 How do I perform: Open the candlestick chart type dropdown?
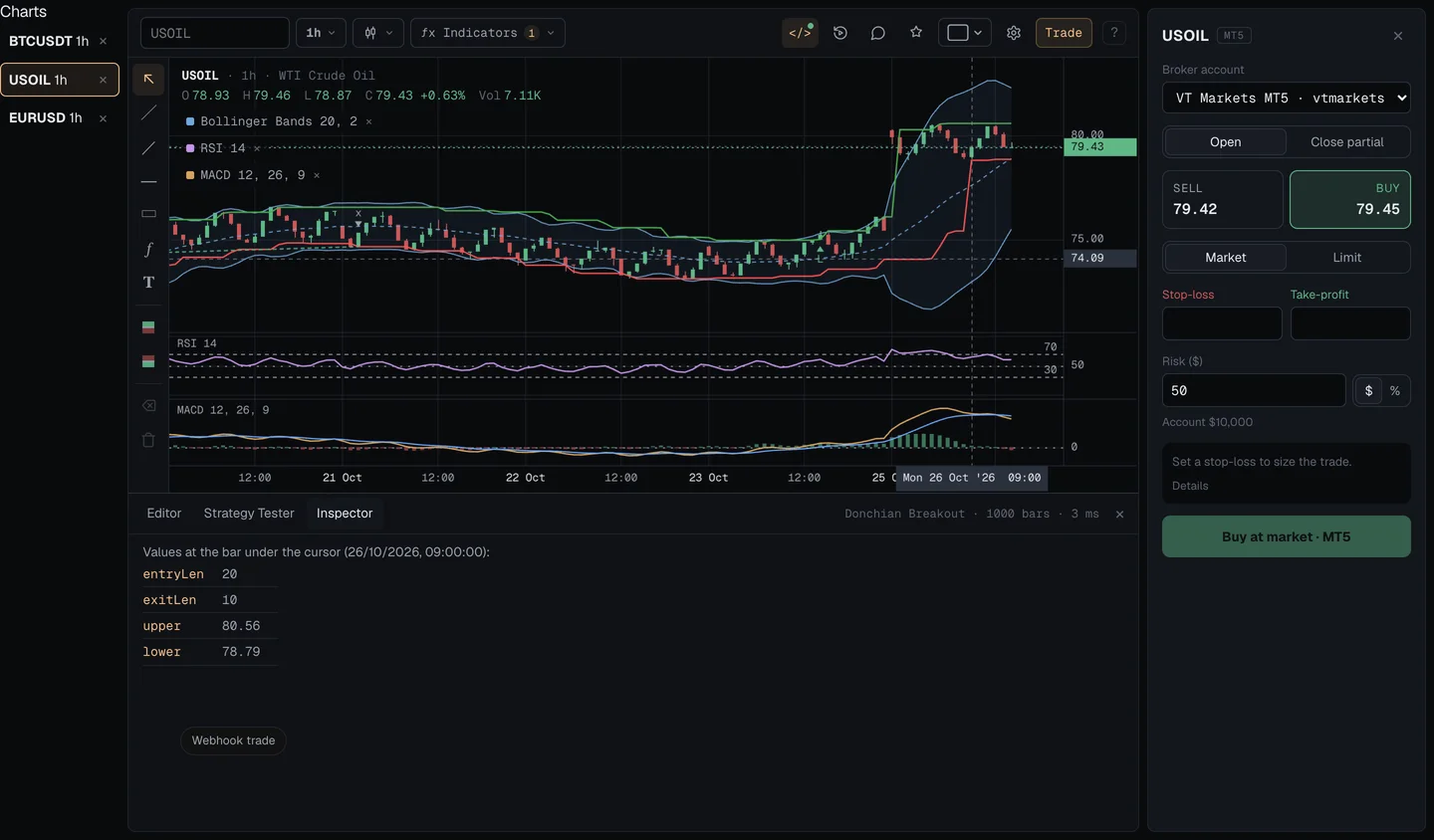378,33
